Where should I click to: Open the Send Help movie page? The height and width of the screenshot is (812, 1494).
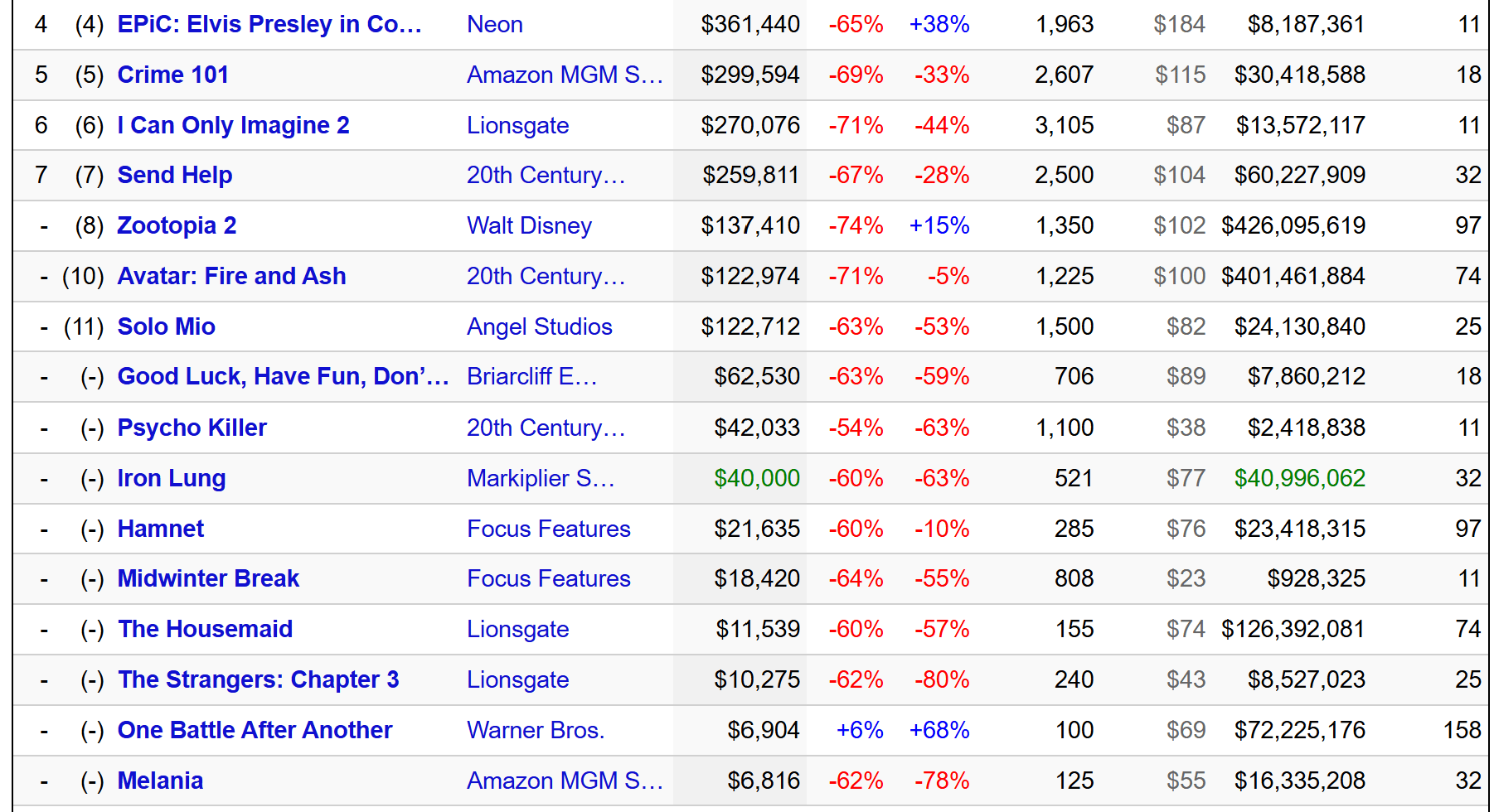tap(174, 175)
